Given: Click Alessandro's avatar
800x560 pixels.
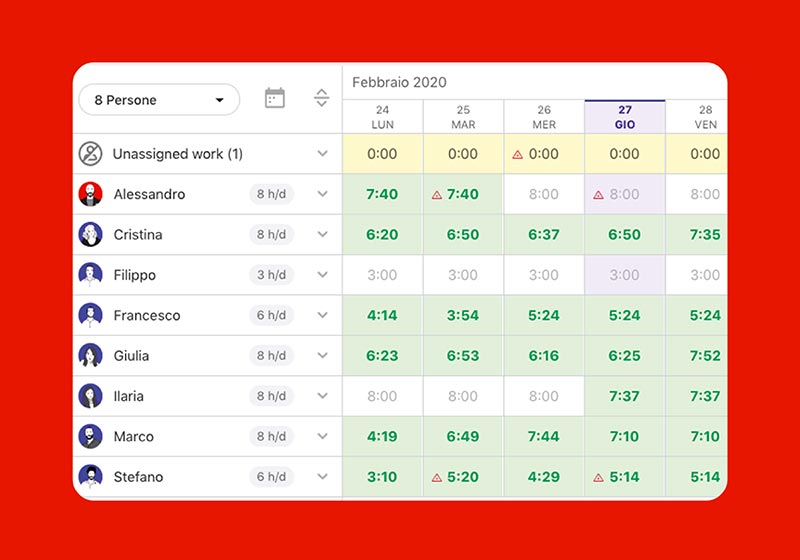Looking at the screenshot, I should 91,194.
